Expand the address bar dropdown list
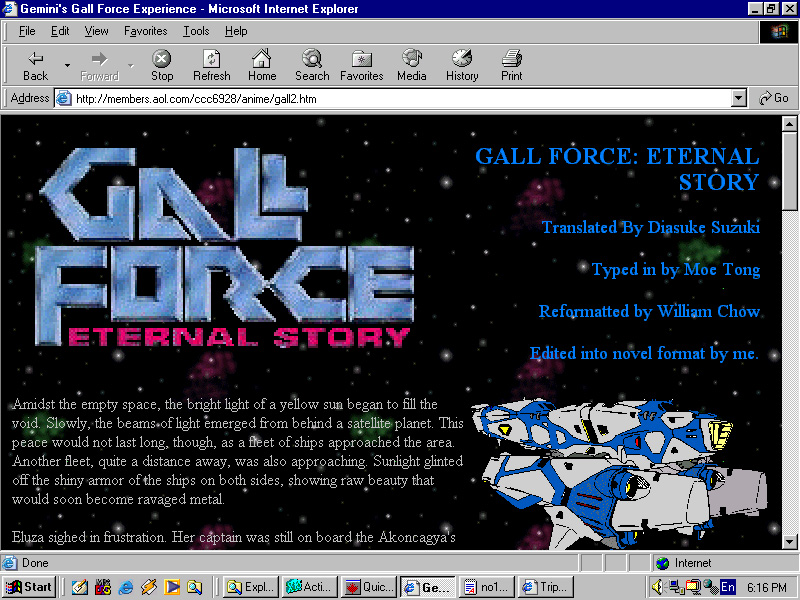 click(x=739, y=98)
